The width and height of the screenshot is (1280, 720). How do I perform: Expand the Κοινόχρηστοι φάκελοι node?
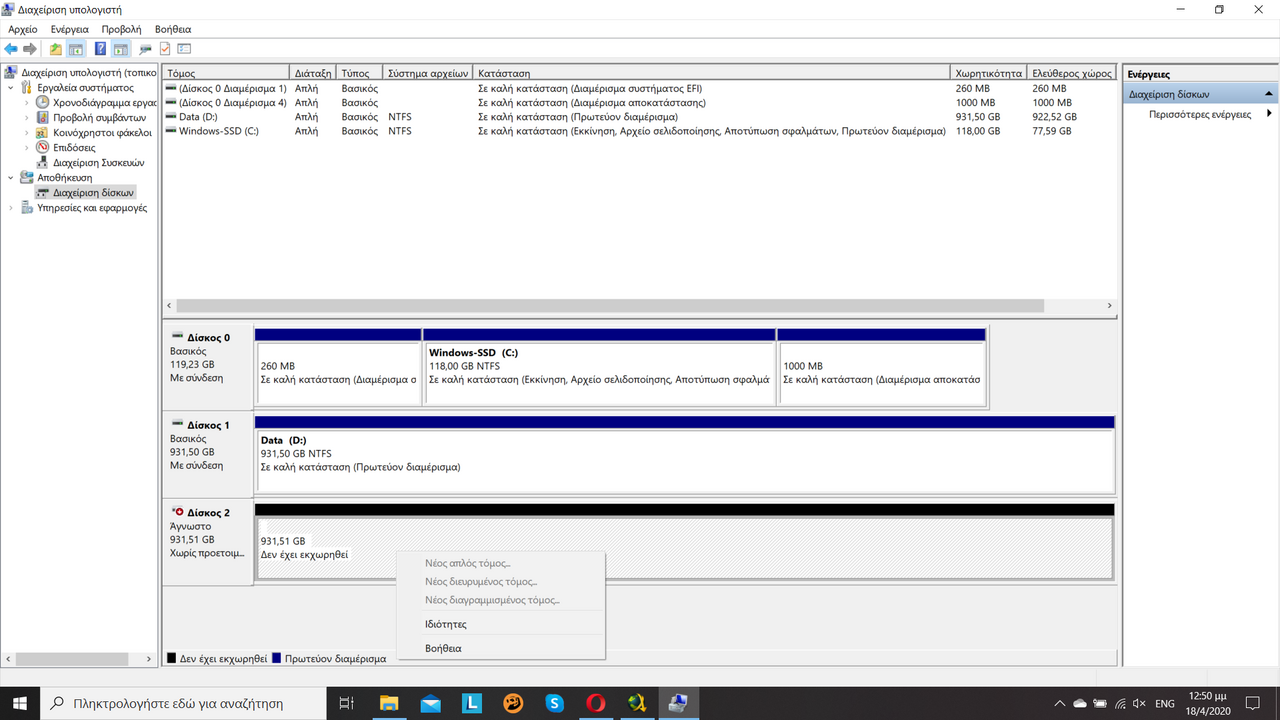point(27,132)
